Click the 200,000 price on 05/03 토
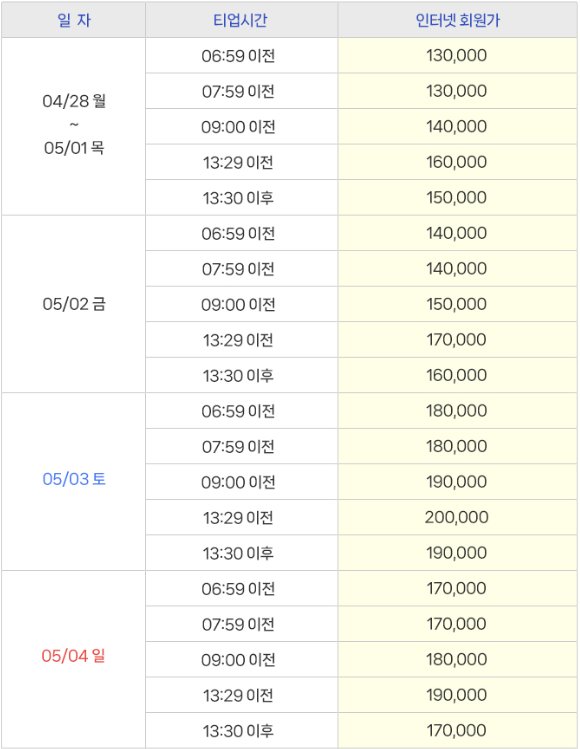The image size is (580, 749). pyautogui.click(x=457, y=517)
